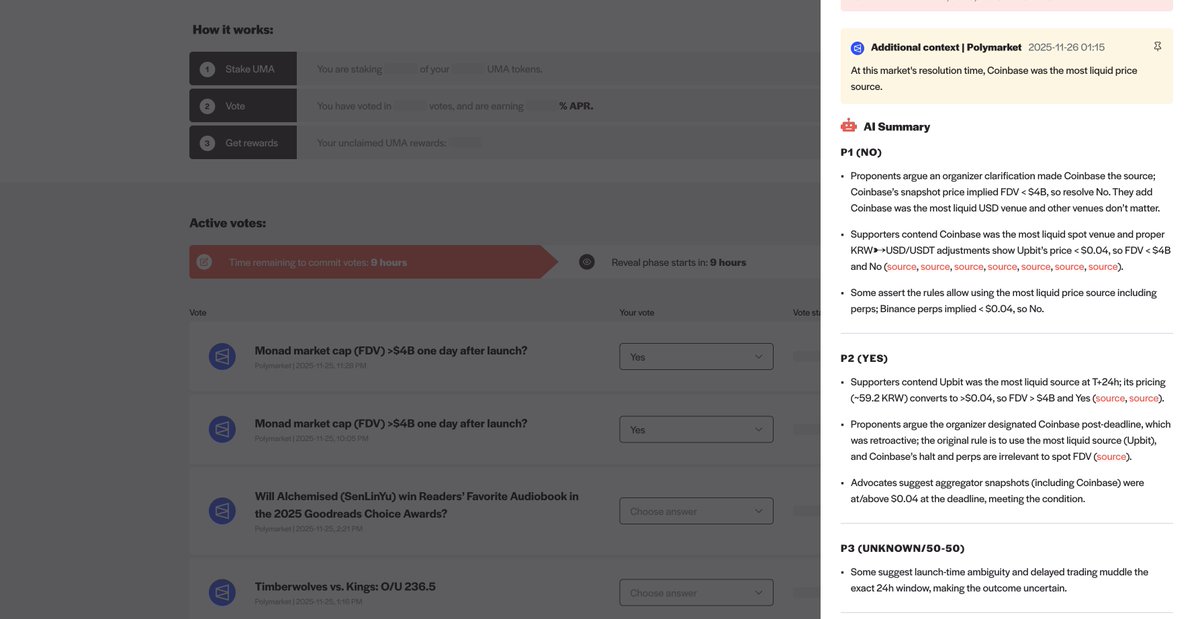
Task: Open the last source link under P1 (NO)
Action: [x=1103, y=267]
